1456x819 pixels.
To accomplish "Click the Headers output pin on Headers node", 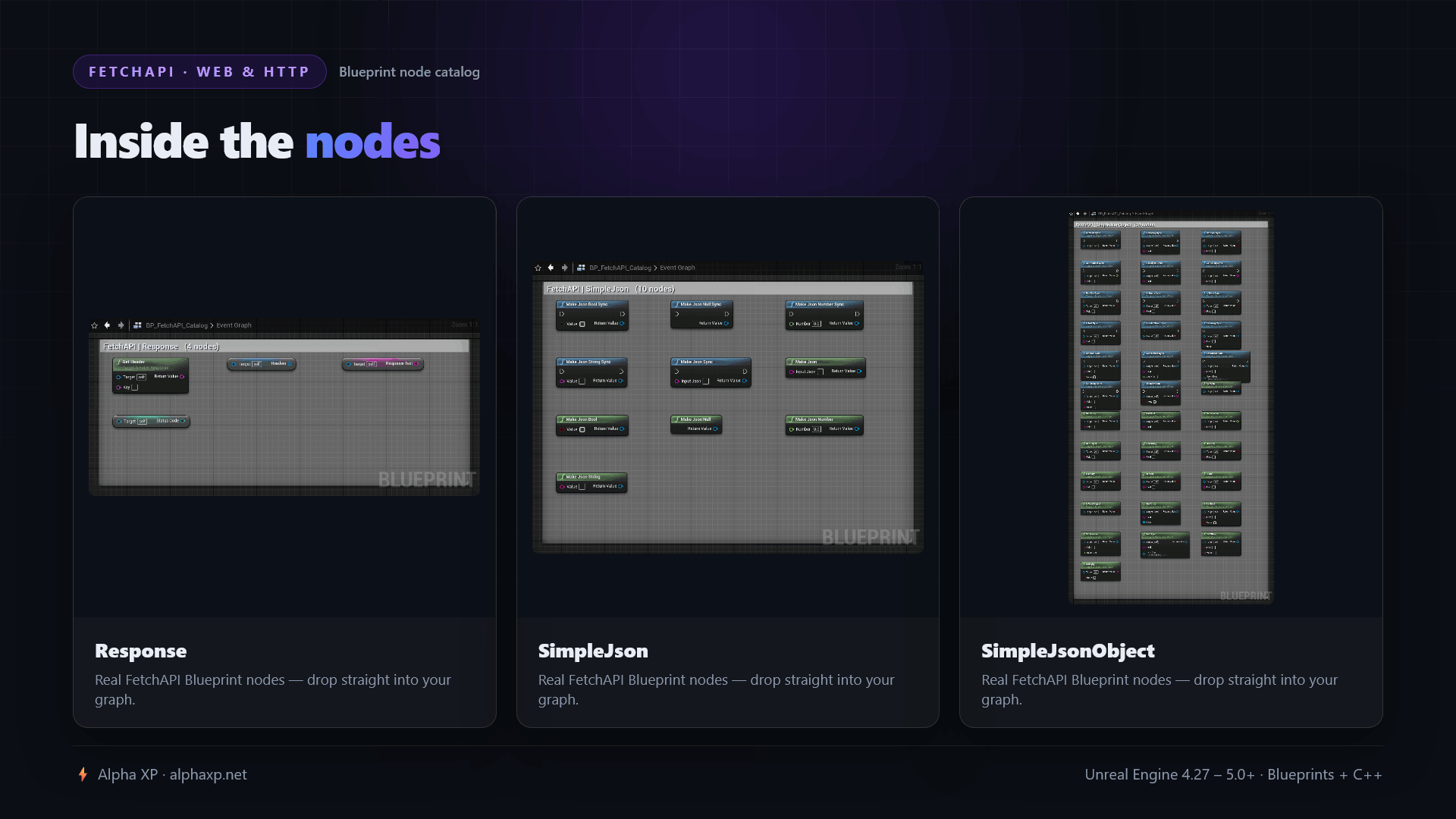I will (x=290, y=364).
